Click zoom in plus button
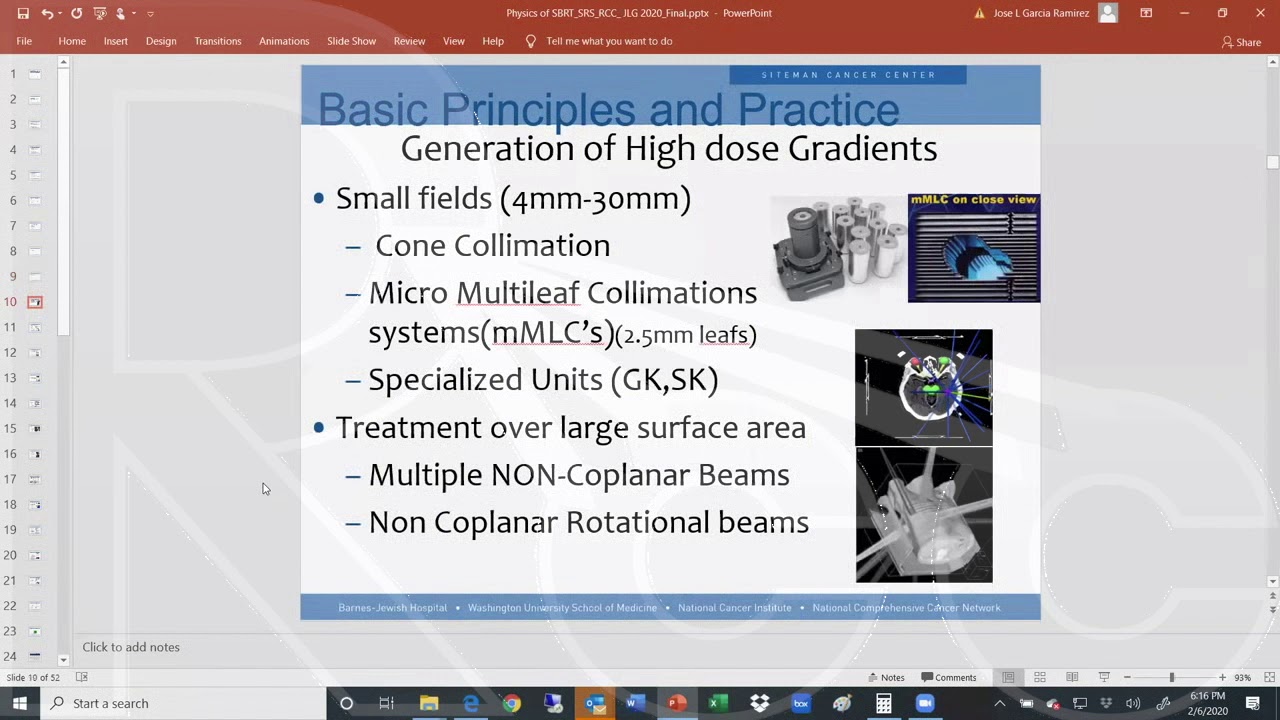The image size is (1280, 720). [1222, 677]
